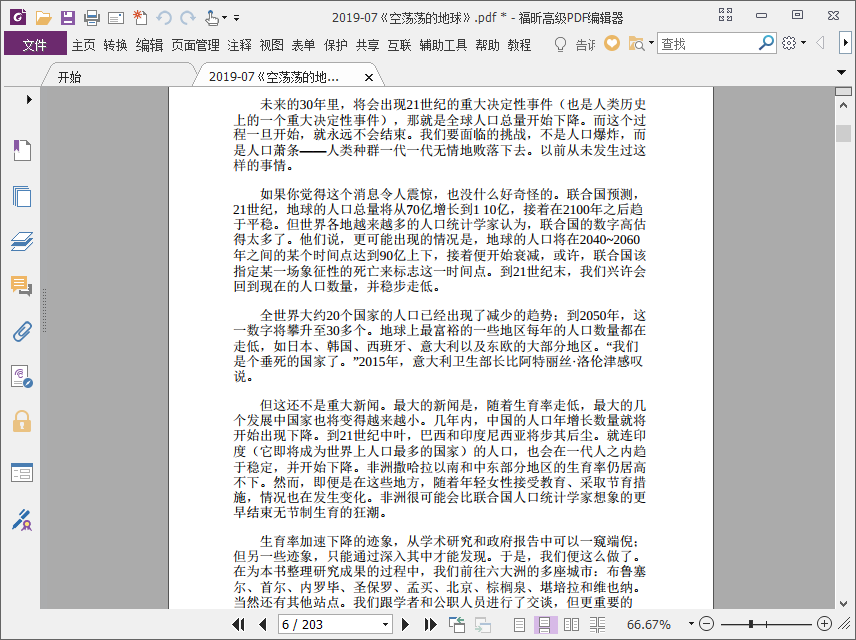Switch to the 表单 ribbon tab
Viewport: 856px width, 640px height.
click(x=303, y=45)
